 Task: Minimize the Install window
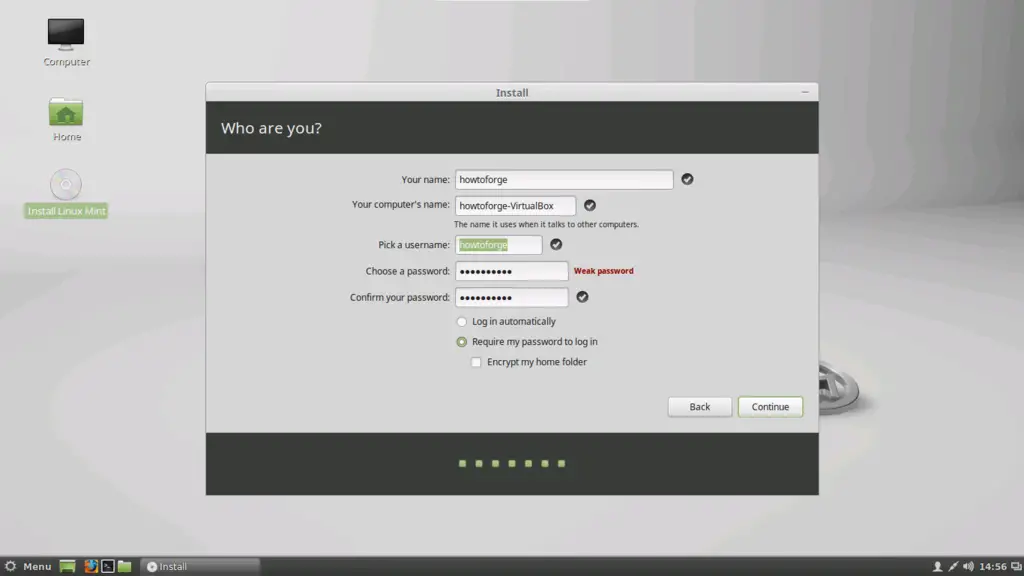pos(805,92)
